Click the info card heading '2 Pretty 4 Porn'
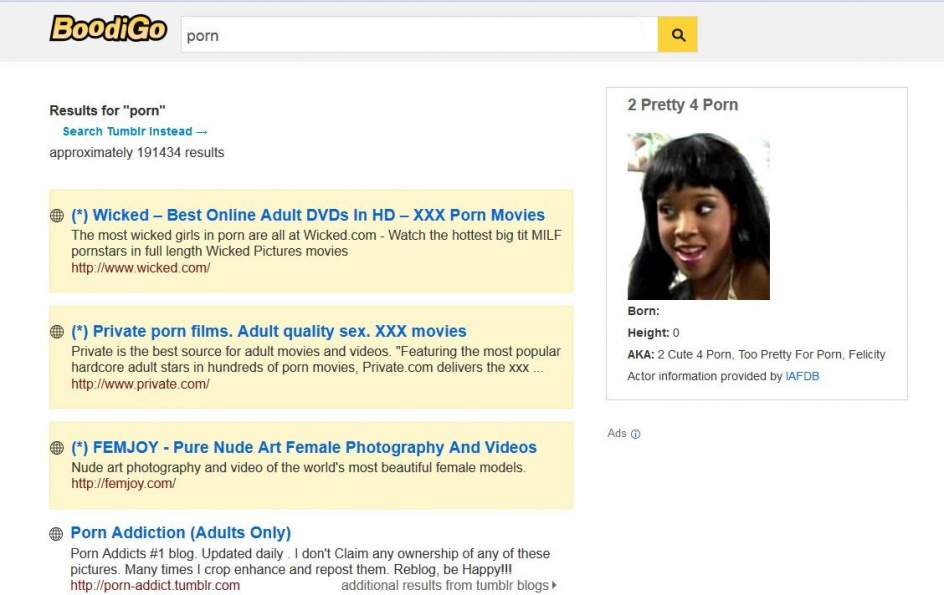The width and height of the screenshot is (944, 595). [x=683, y=105]
